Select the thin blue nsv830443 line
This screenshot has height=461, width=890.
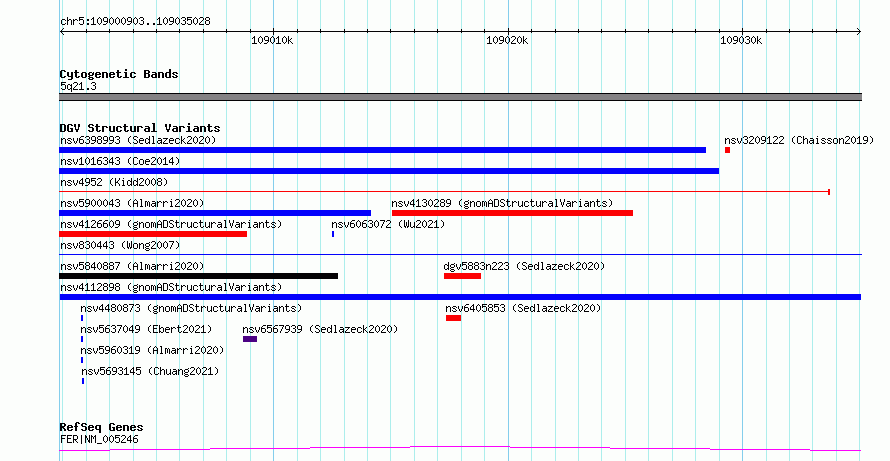coord(460,255)
